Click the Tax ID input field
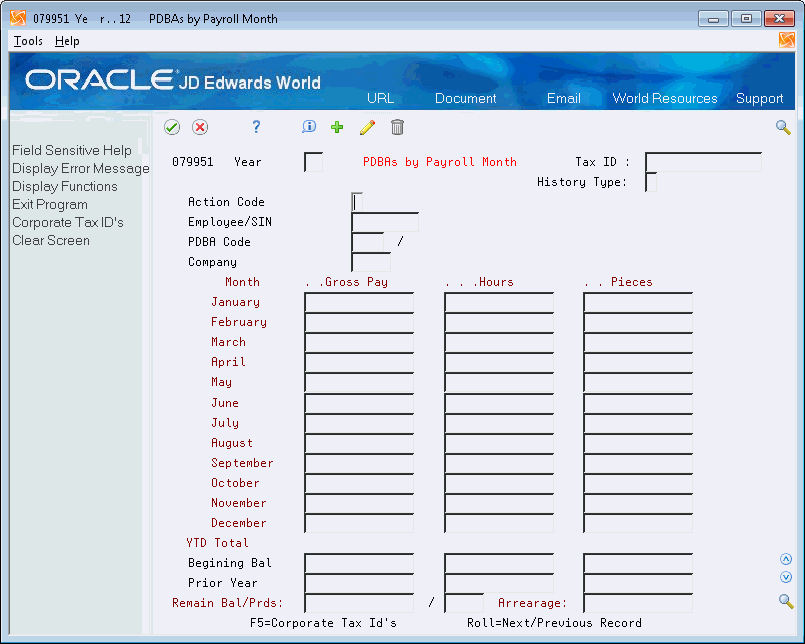 coord(703,162)
